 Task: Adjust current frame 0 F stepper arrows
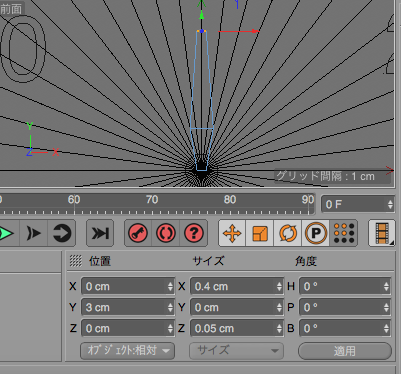coord(390,204)
